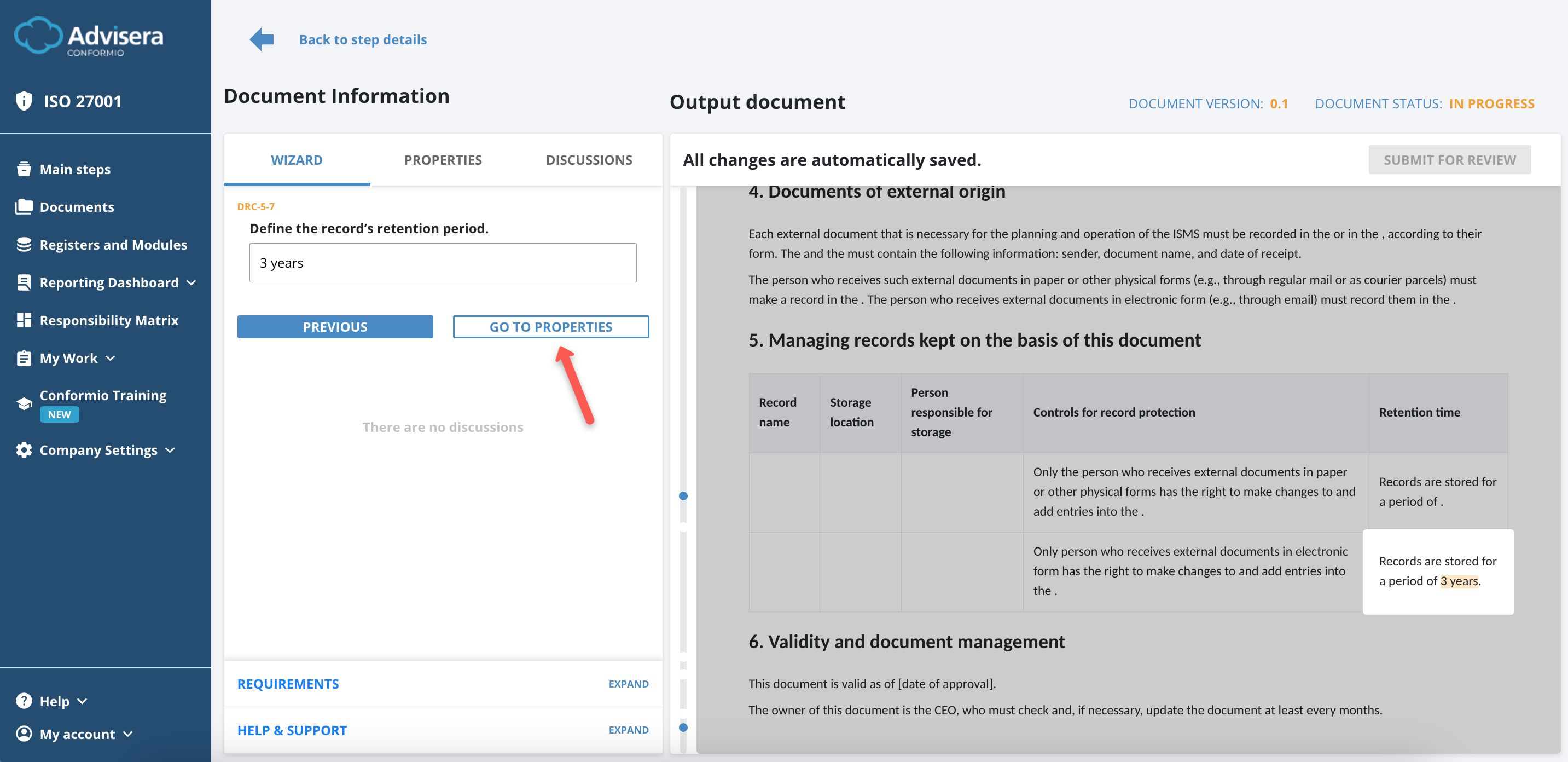Expand the Company Settings dropdown chevron

click(x=170, y=450)
